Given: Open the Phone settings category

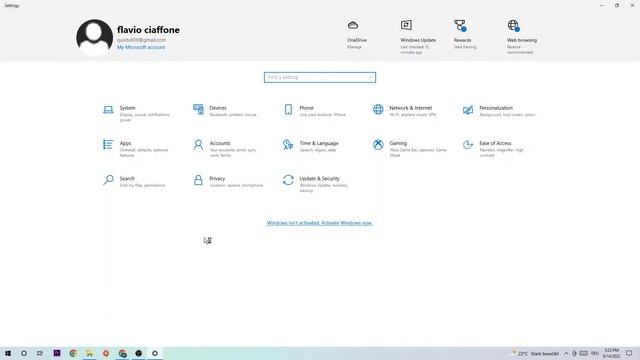Looking at the screenshot, I should click(314, 111).
